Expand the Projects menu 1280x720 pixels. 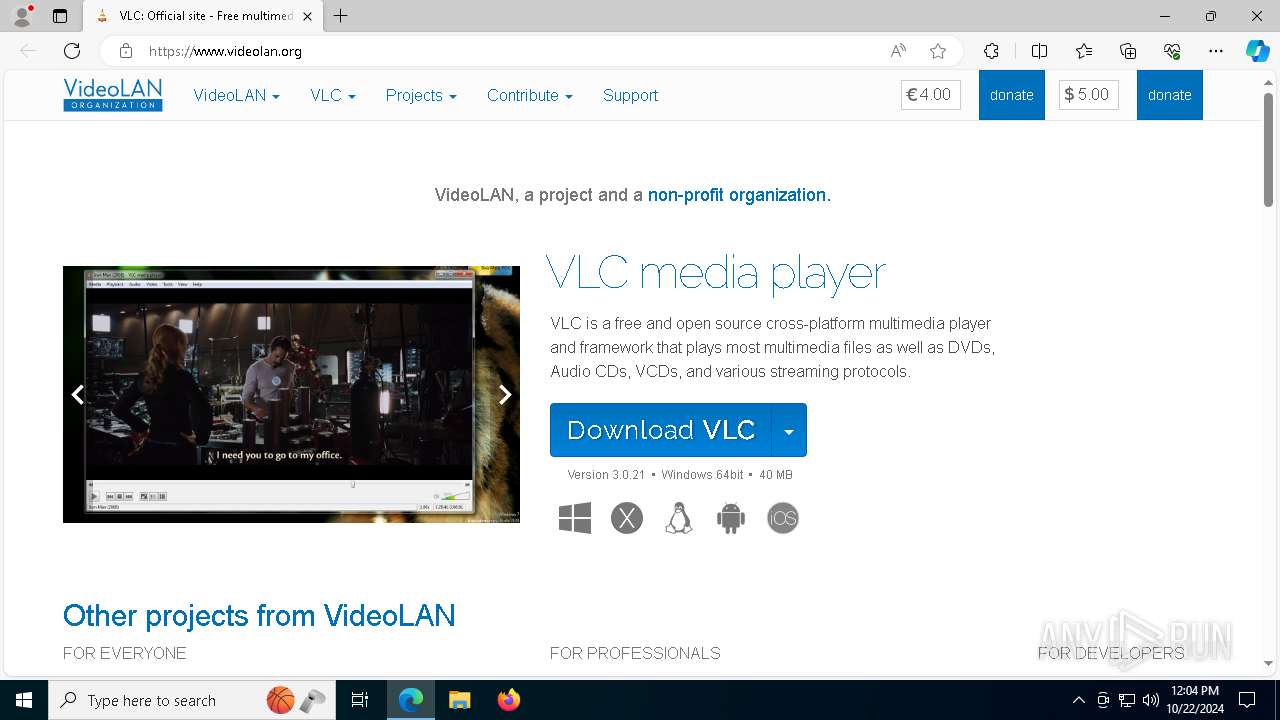(421, 96)
